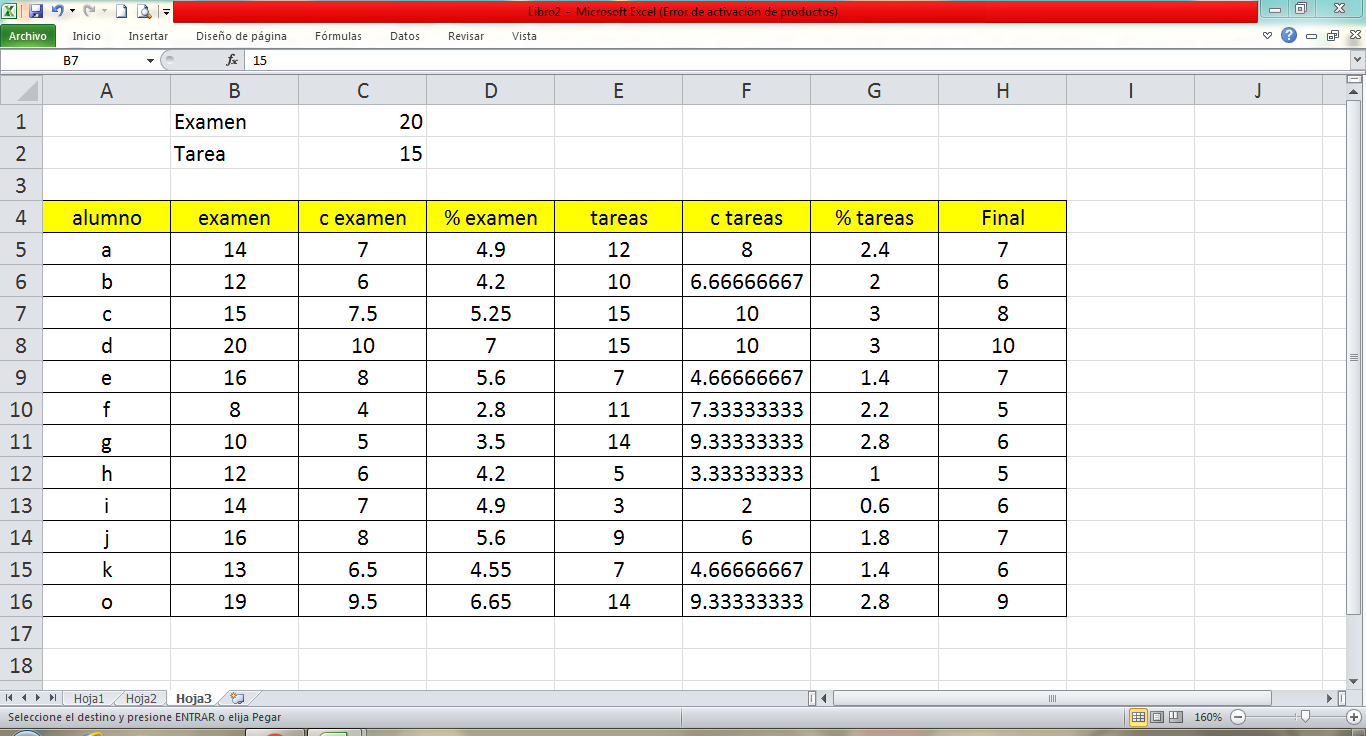Click the Insert Worksheet icon tab

click(237, 699)
